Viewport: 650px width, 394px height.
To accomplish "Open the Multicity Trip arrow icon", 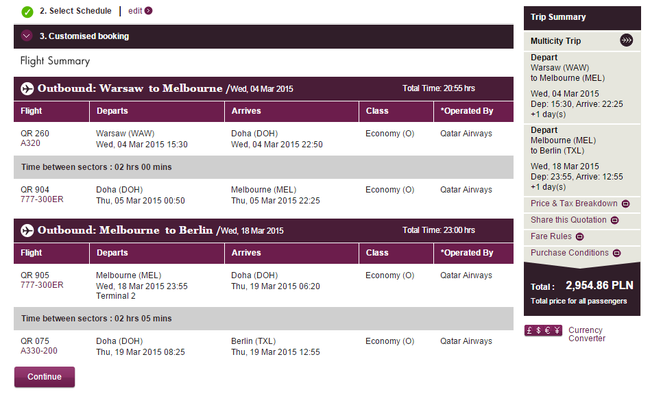I will (626, 40).
